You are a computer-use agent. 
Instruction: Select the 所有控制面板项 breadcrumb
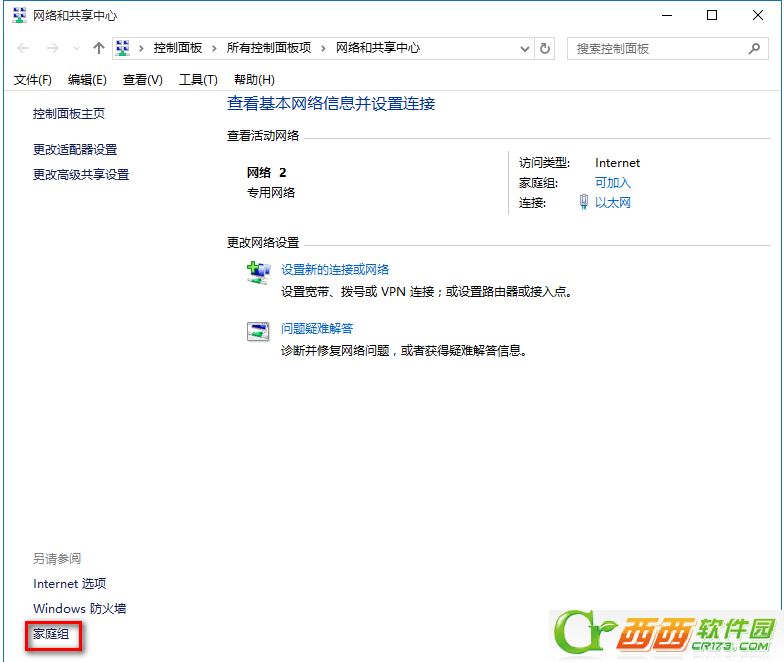tap(268, 48)
